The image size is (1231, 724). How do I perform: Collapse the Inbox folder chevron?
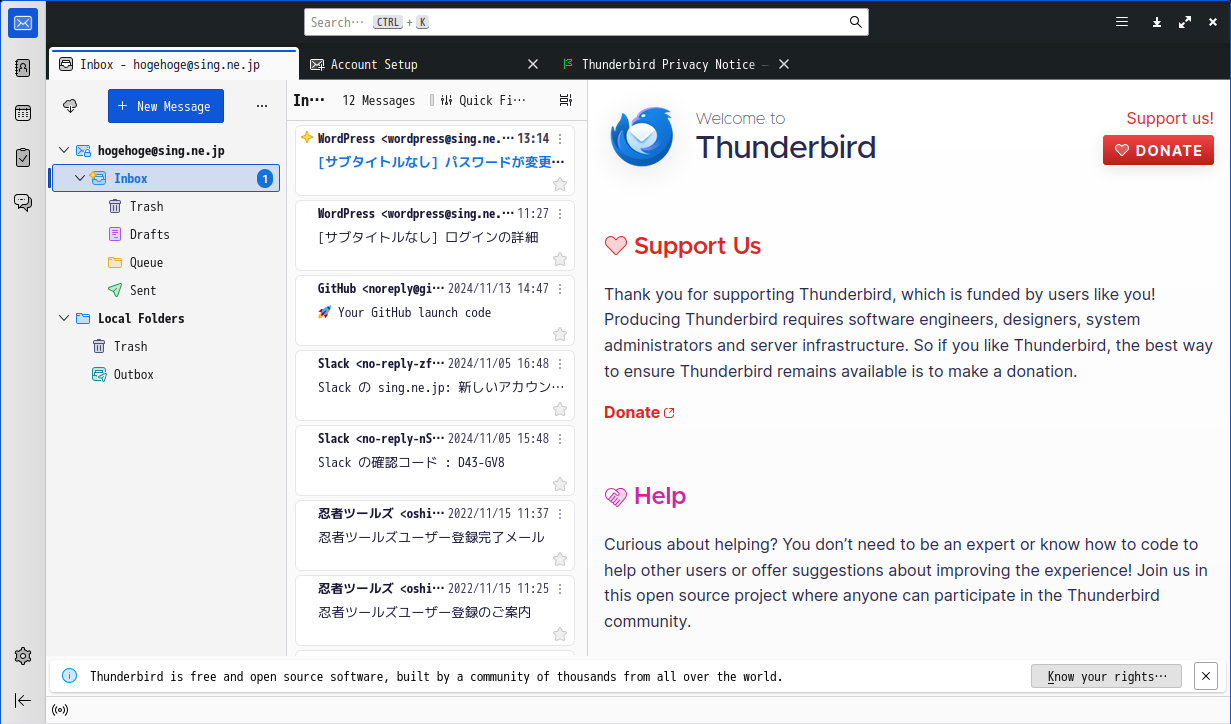point(80,178)
